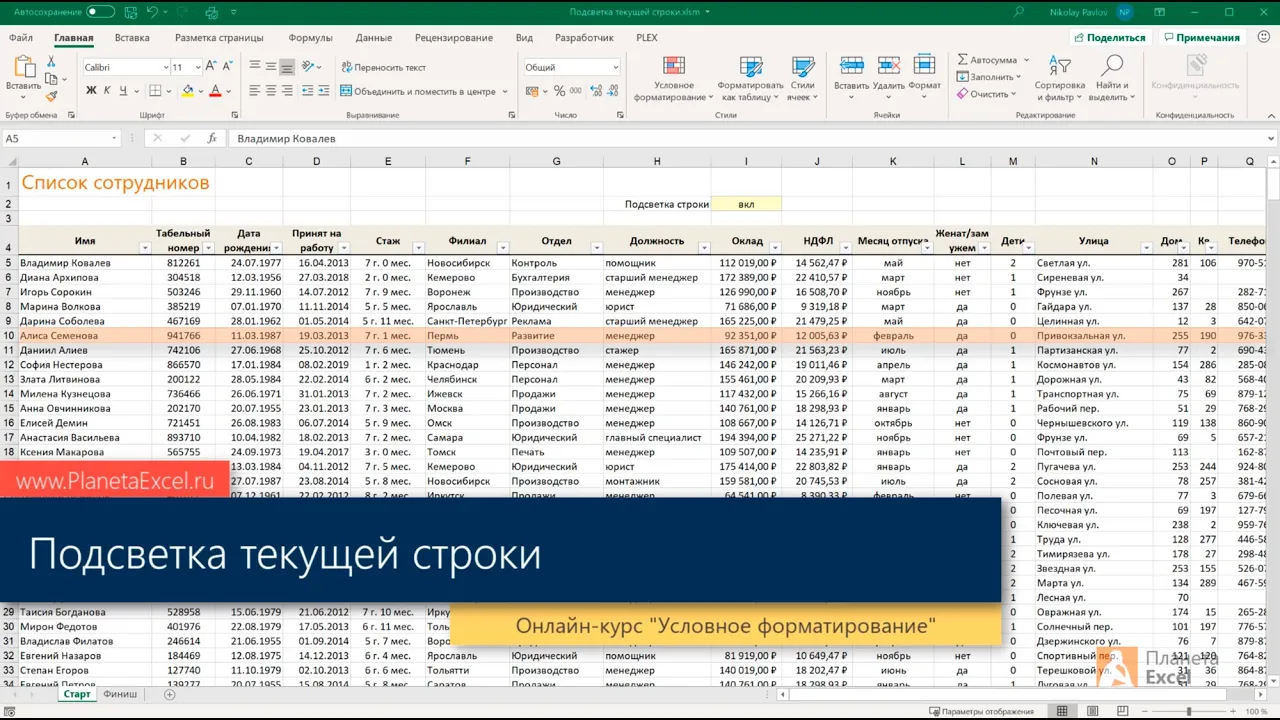Toggle italic (К) formatting

click(x=107, y=91)
